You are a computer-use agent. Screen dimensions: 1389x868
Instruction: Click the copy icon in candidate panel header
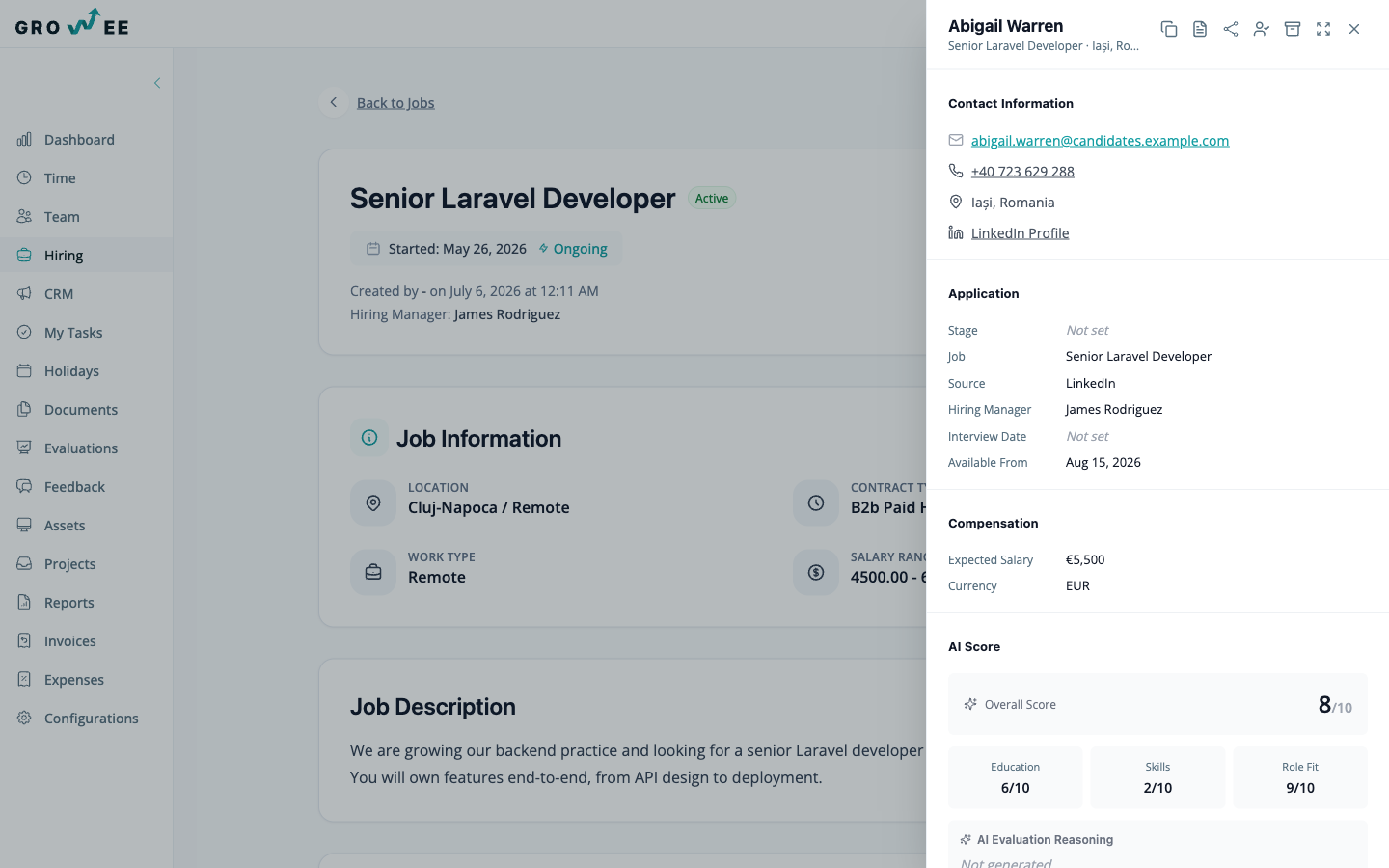[1169, 29]
